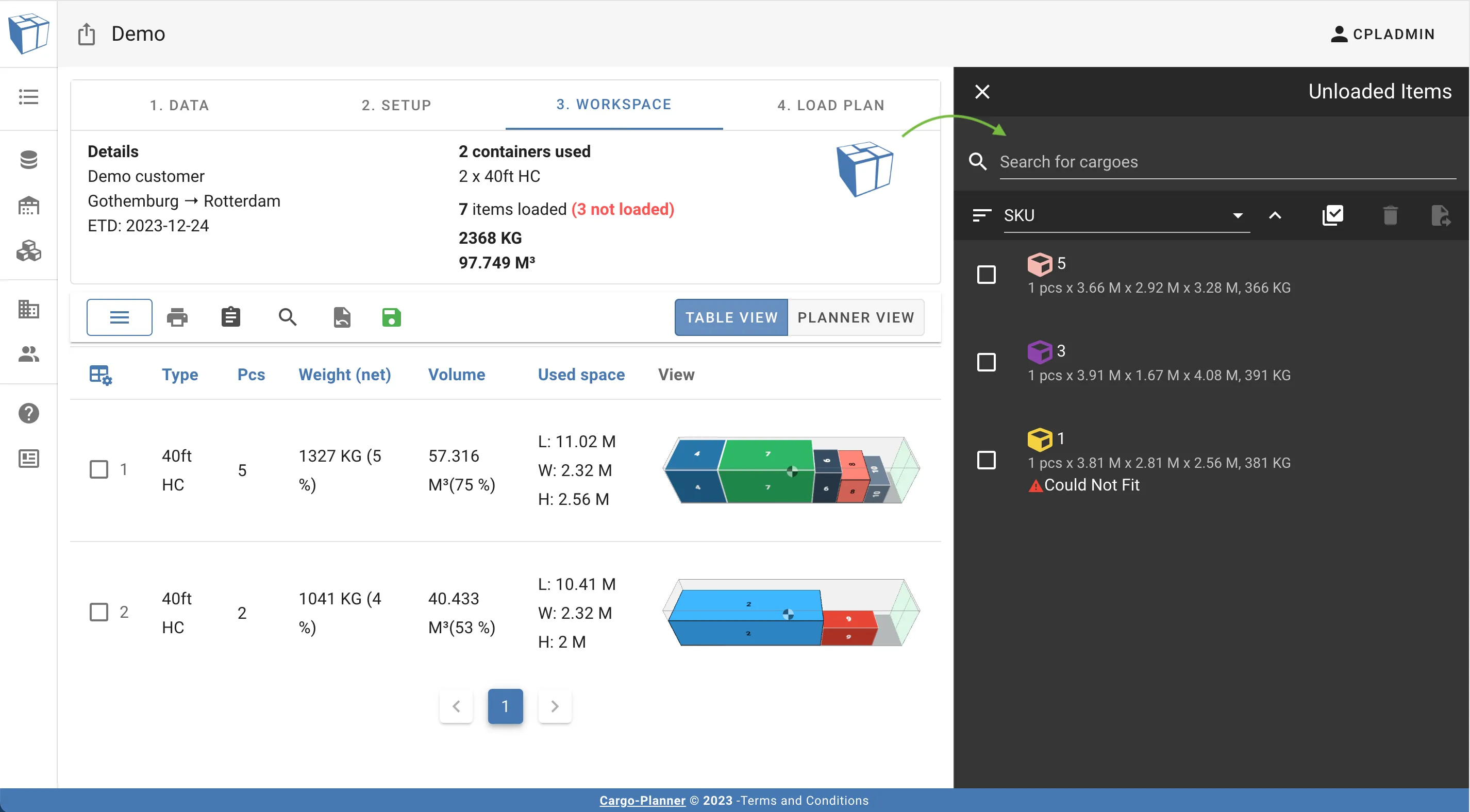Switch to 4. LOAD PLAN tab
Viewport: 1470px width, 812px height.
830,104
